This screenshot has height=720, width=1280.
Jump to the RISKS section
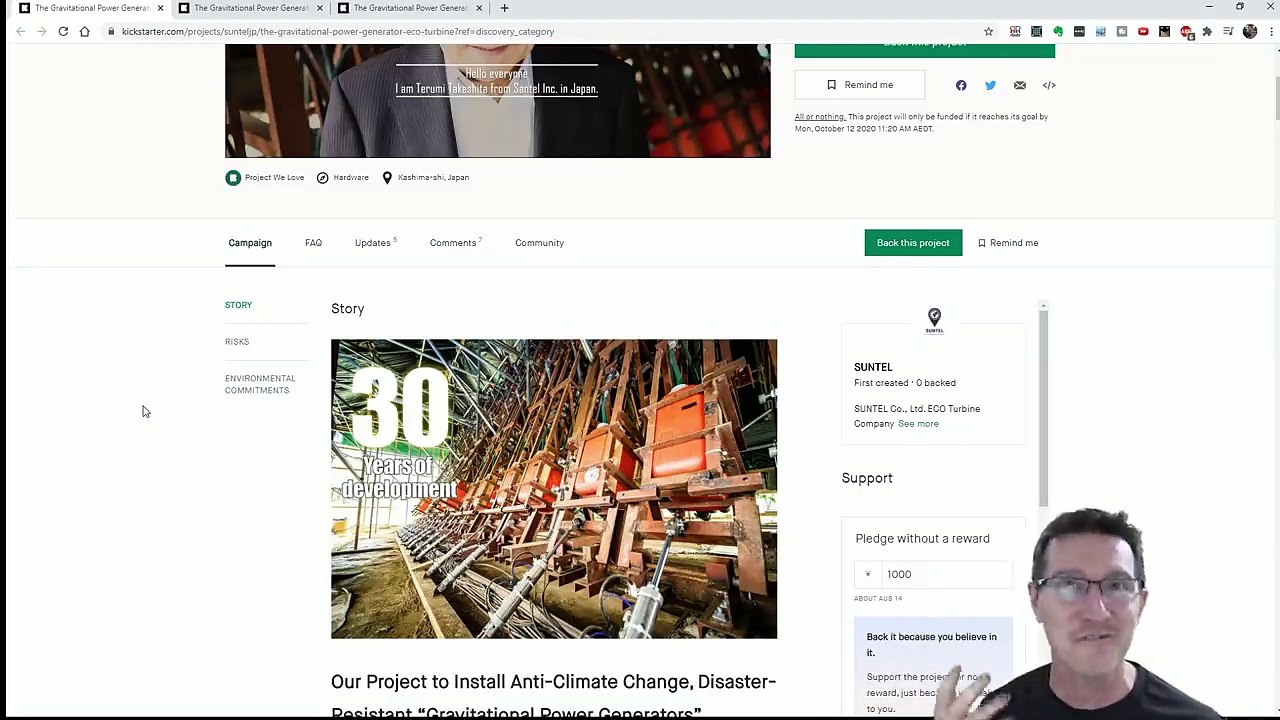pyautogui.click(x=237, y=342)
